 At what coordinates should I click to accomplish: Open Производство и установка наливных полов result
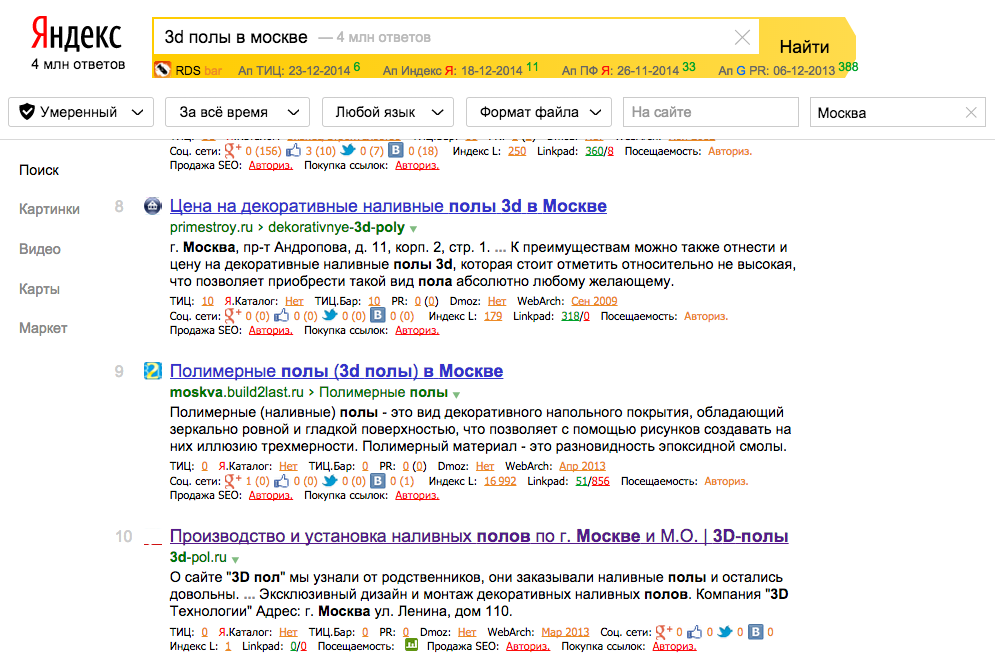[478, 536]
